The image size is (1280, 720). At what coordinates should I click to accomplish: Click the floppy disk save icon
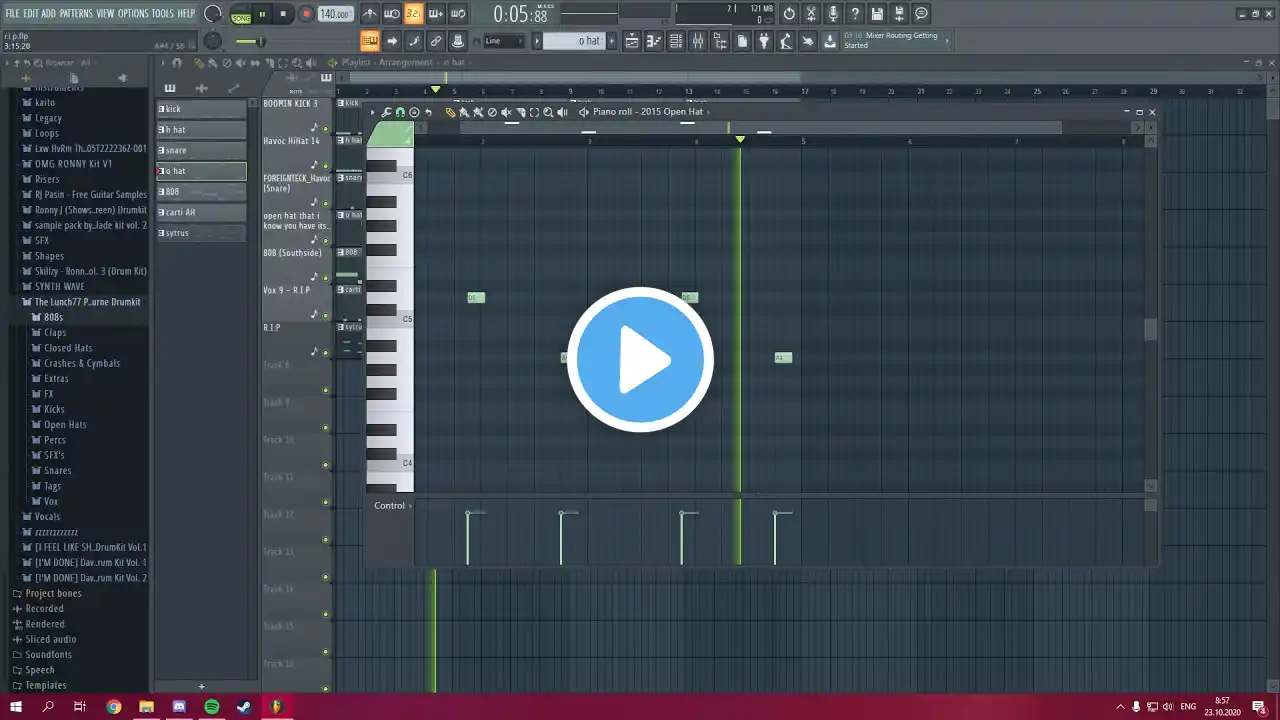click(877, 14)
